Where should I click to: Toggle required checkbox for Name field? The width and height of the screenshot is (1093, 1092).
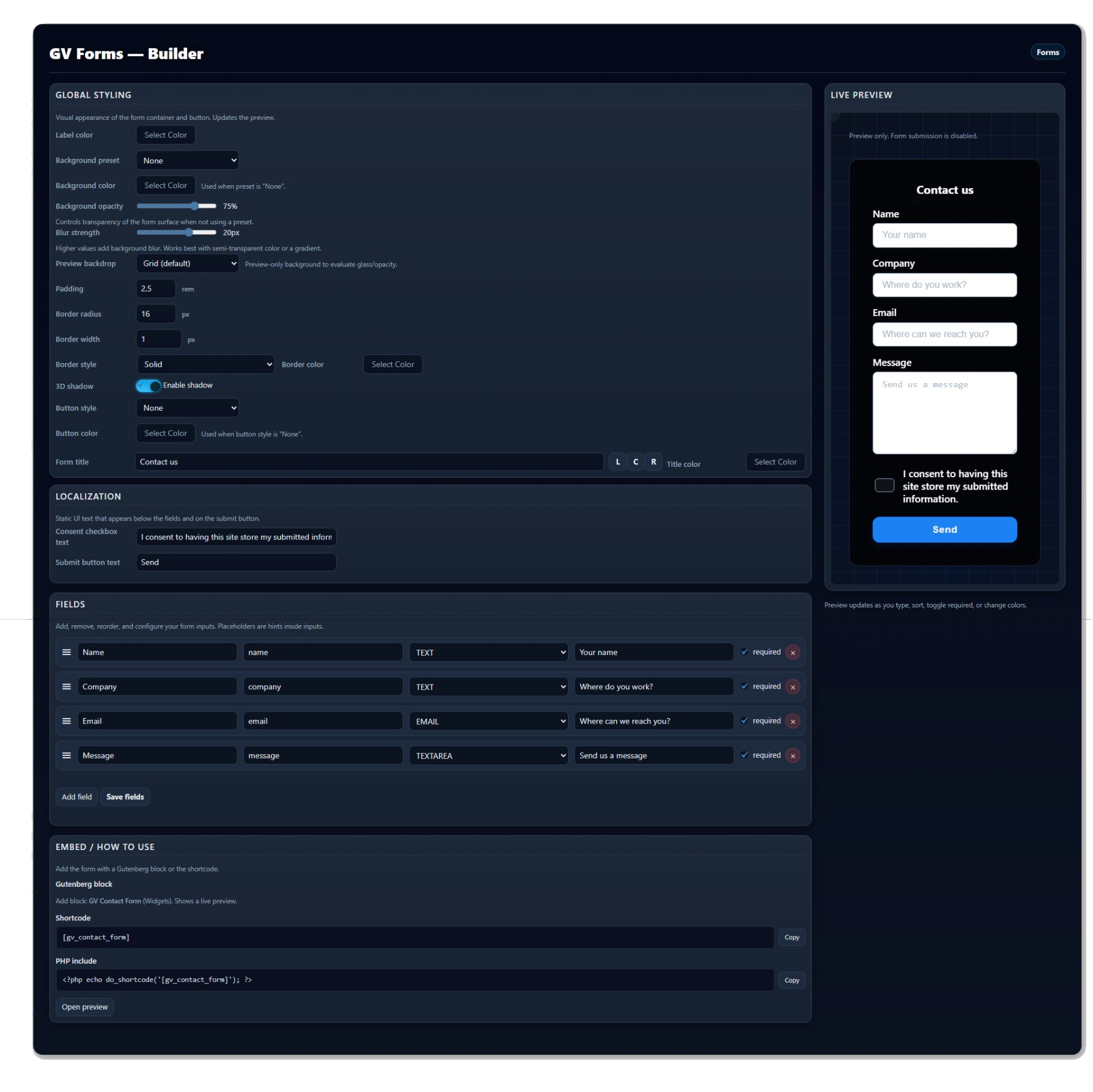click(744, 652)
